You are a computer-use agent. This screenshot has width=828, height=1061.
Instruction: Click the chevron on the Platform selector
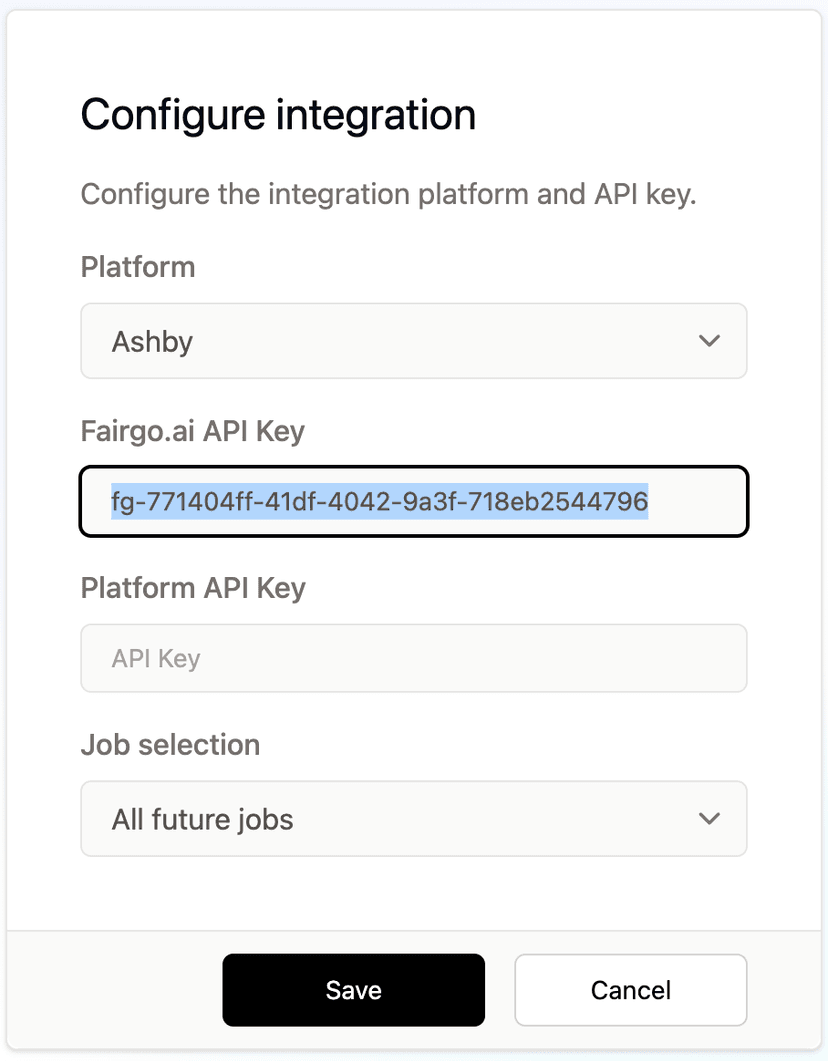click(x=709, y=340)
